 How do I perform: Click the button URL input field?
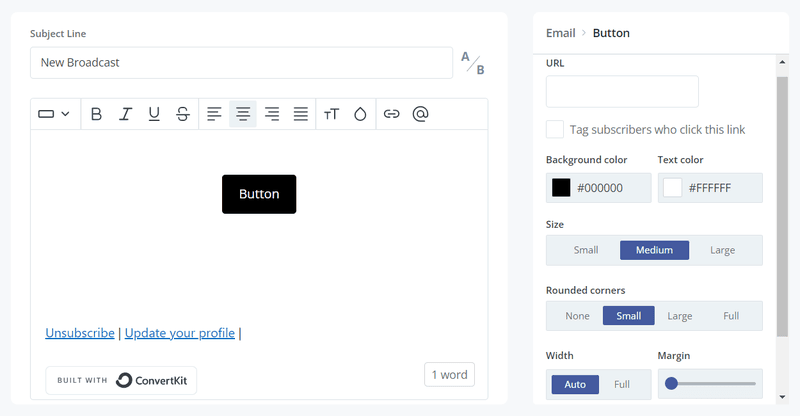click(x=622, y=92)
